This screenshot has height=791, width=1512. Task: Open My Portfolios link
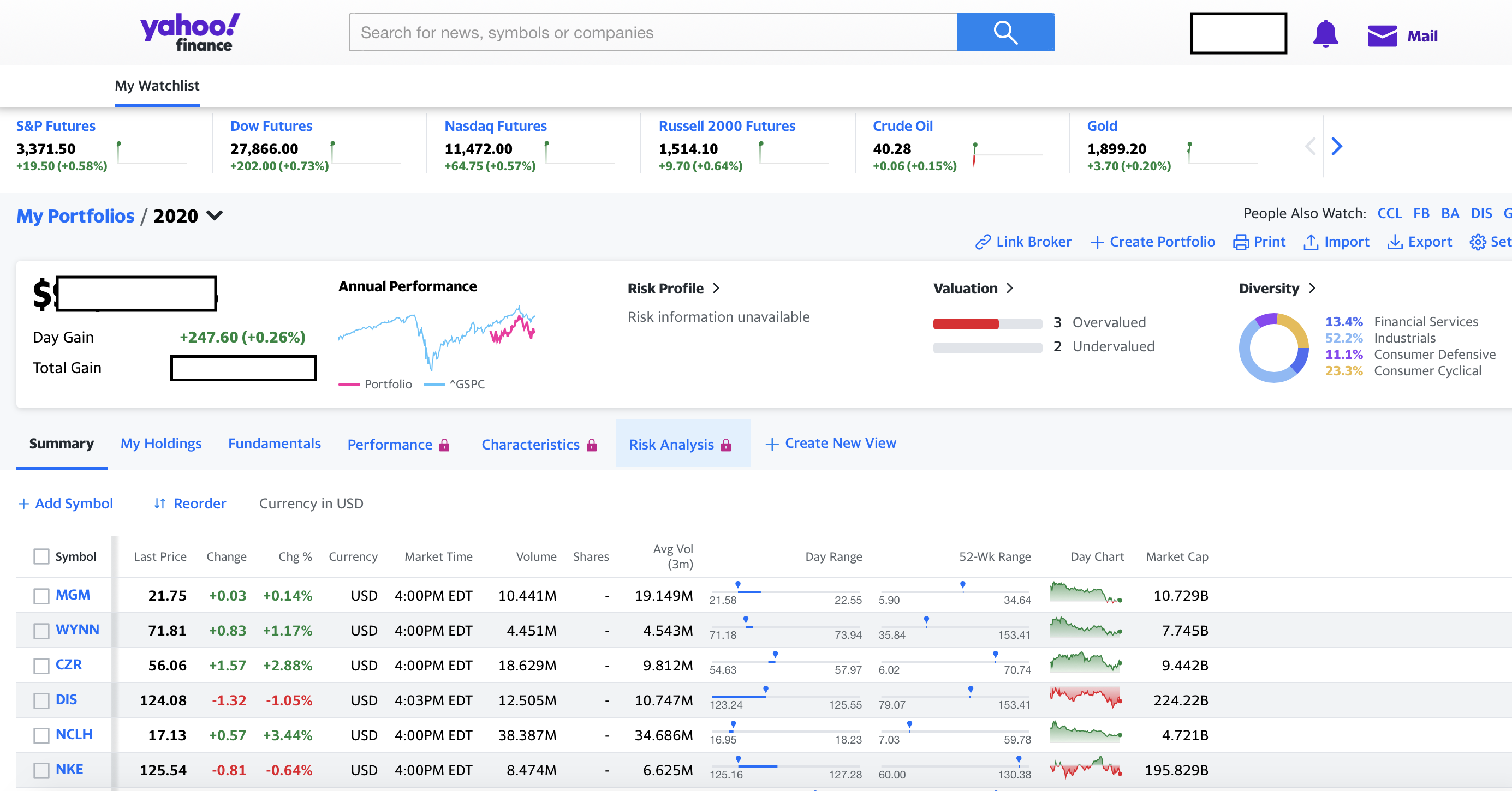point(75,216)
